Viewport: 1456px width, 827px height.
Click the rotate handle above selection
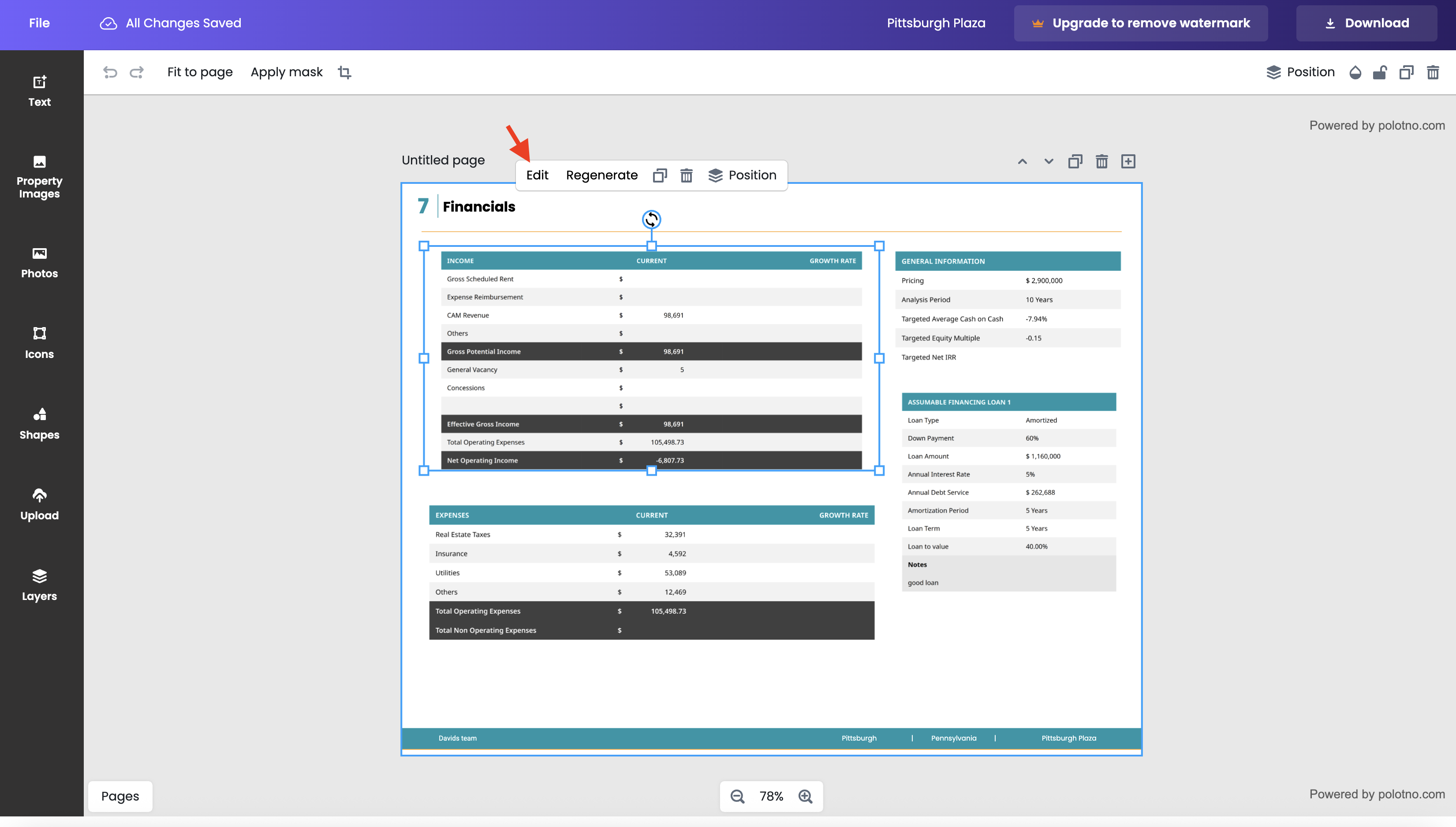point(651,219)
